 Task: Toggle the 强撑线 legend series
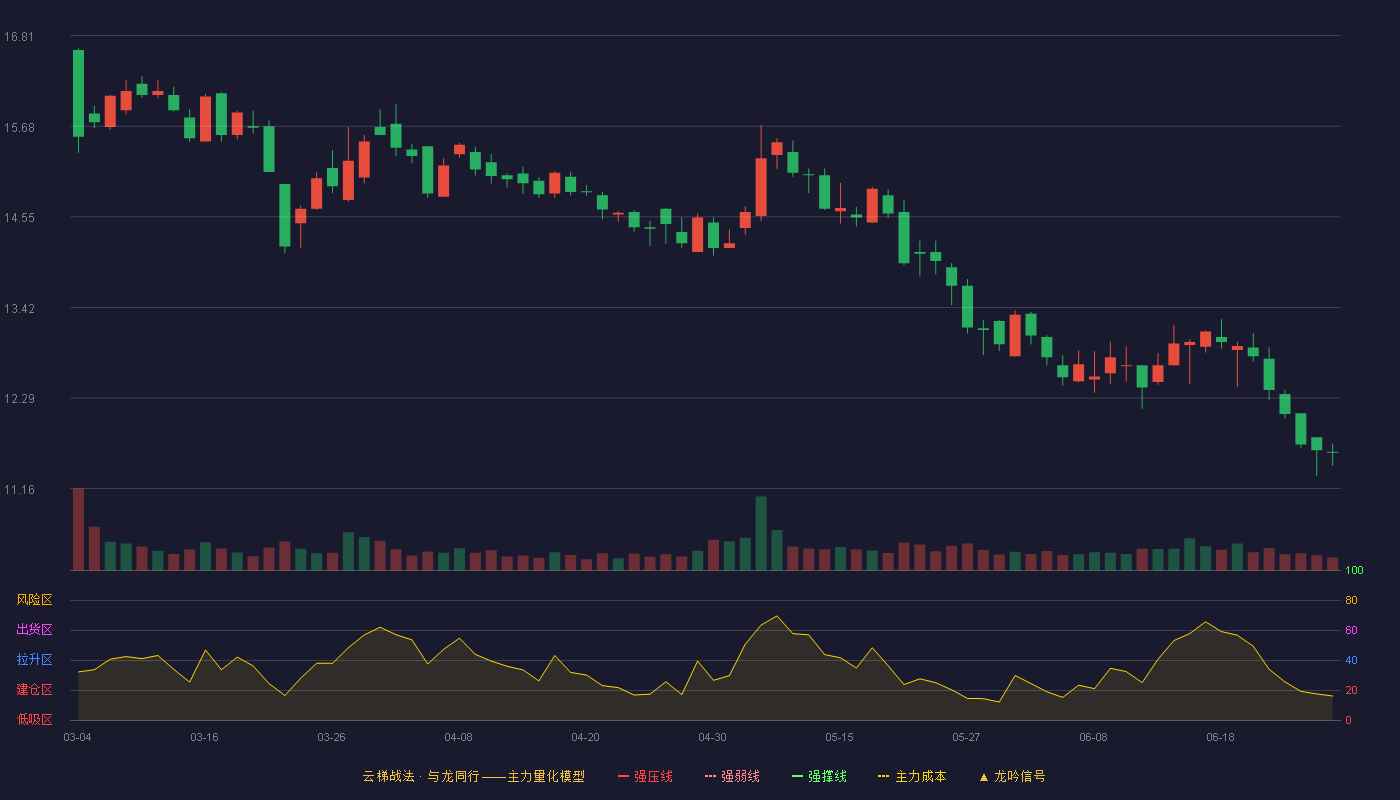pyautogui.click(x=819, y=776)
